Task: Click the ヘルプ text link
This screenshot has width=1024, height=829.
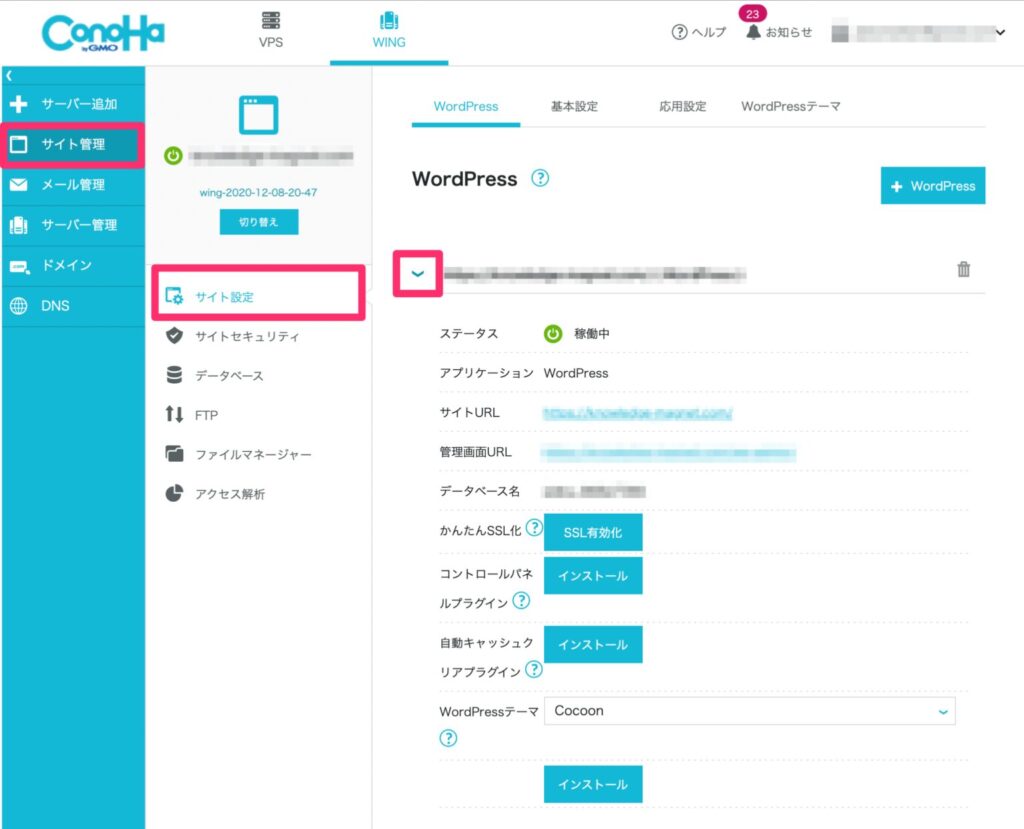Action: 709,32
